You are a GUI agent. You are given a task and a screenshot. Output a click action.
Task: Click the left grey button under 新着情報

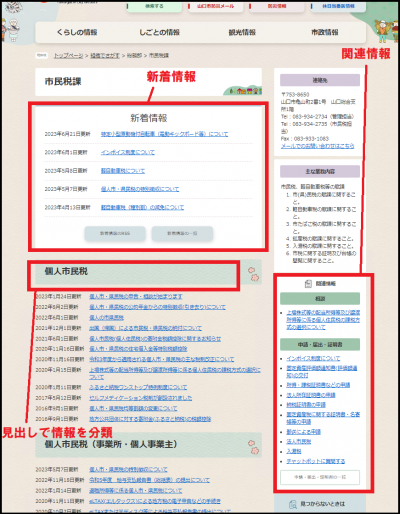(x=115, y=233)
